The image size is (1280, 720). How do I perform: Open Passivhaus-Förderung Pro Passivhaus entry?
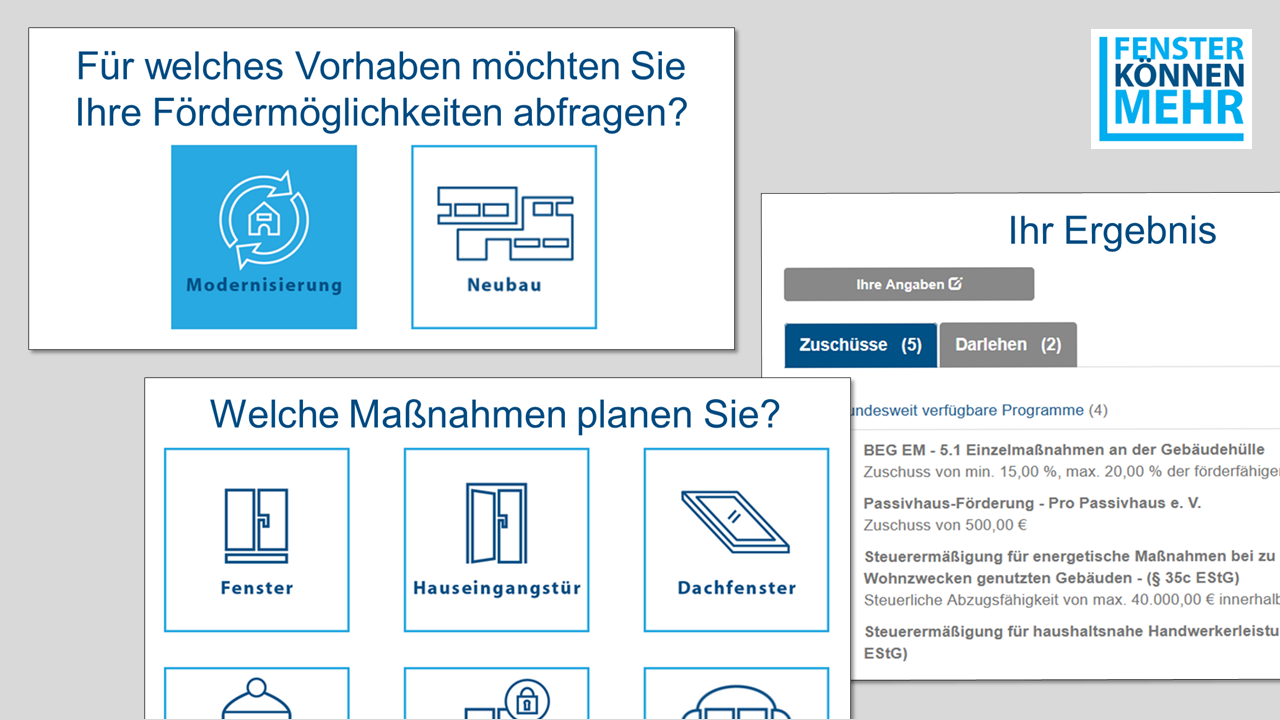point(1031,504)
